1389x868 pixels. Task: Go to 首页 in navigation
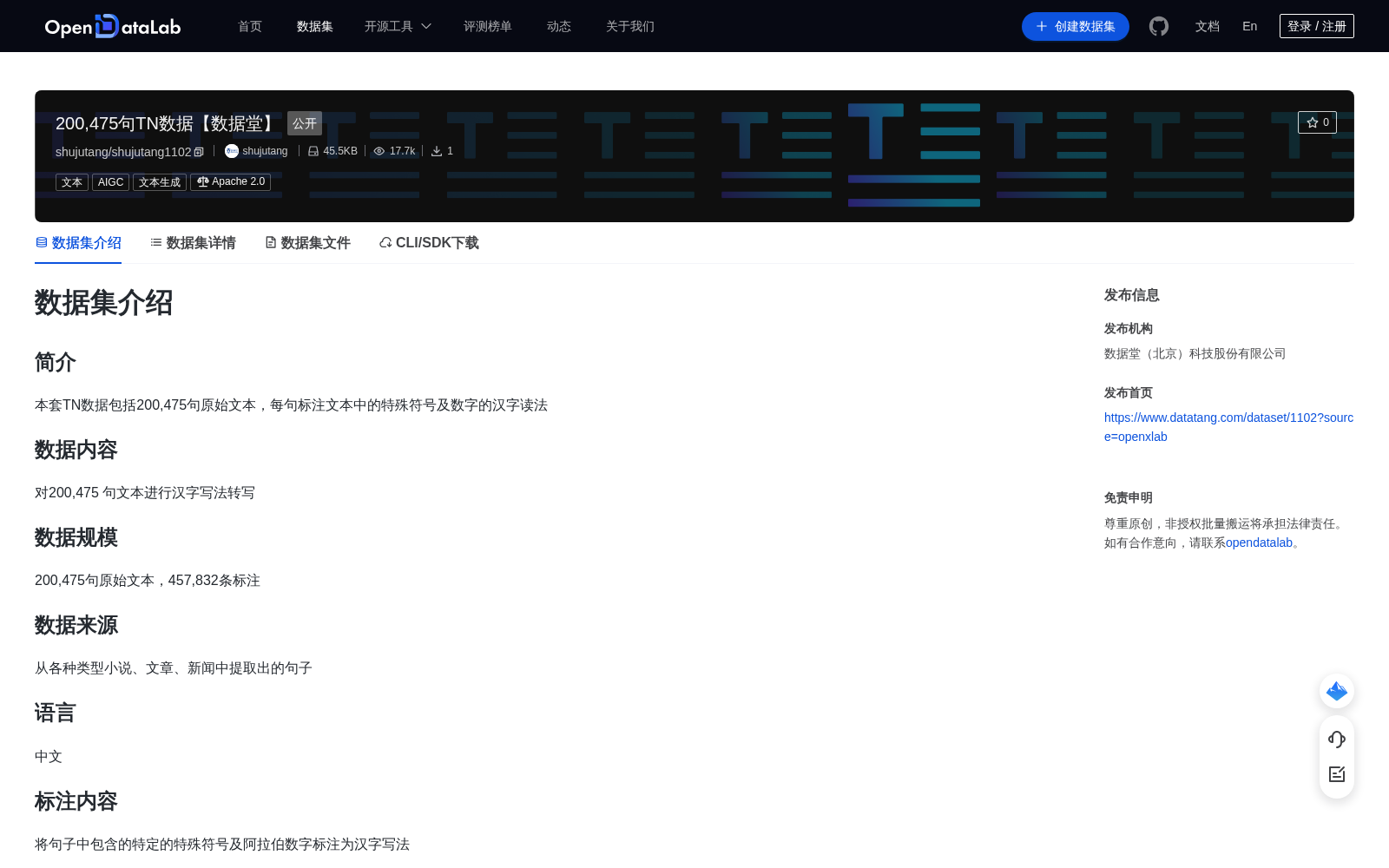pyautogui.click(x=250, y=26)
